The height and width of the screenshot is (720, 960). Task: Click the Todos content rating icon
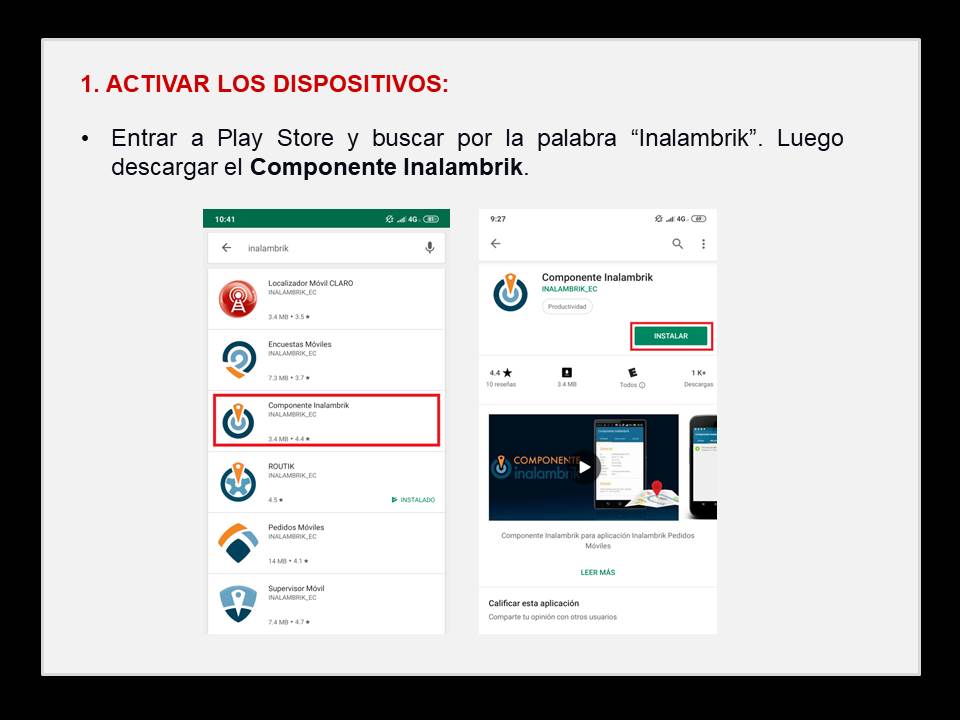pyautogui.click(x=632, y=372)
